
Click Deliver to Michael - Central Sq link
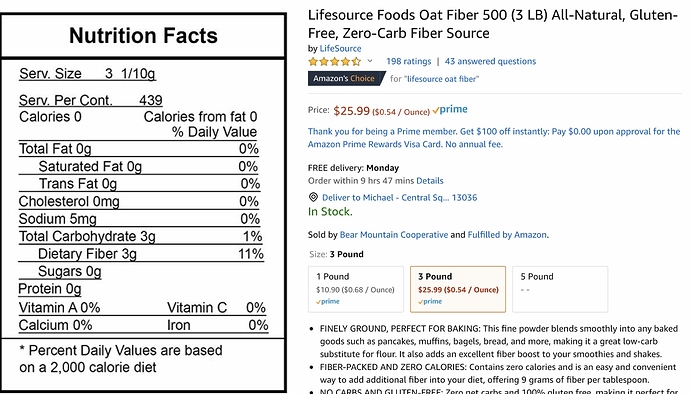(399, 198)
